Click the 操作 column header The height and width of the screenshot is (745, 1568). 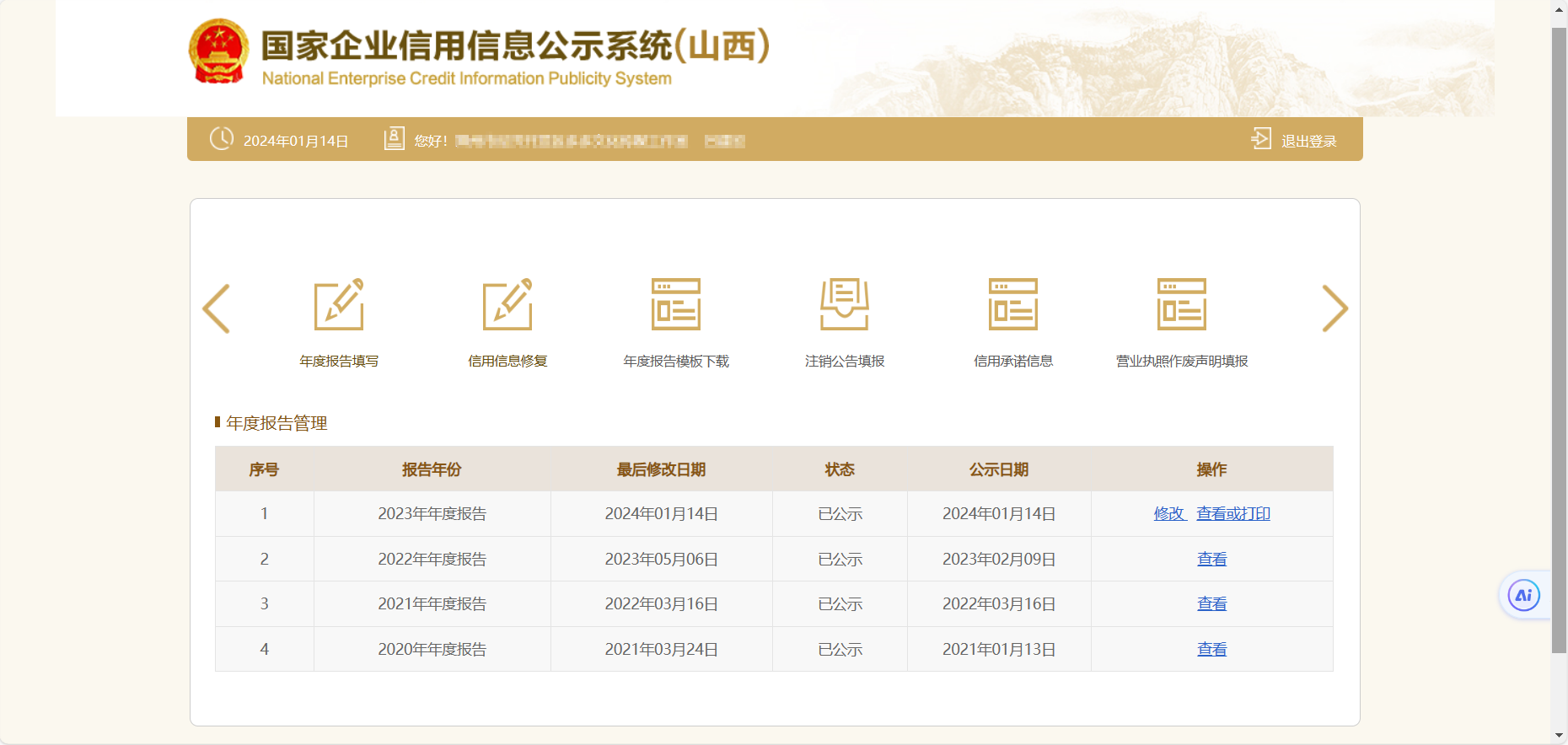point(1211,469)
